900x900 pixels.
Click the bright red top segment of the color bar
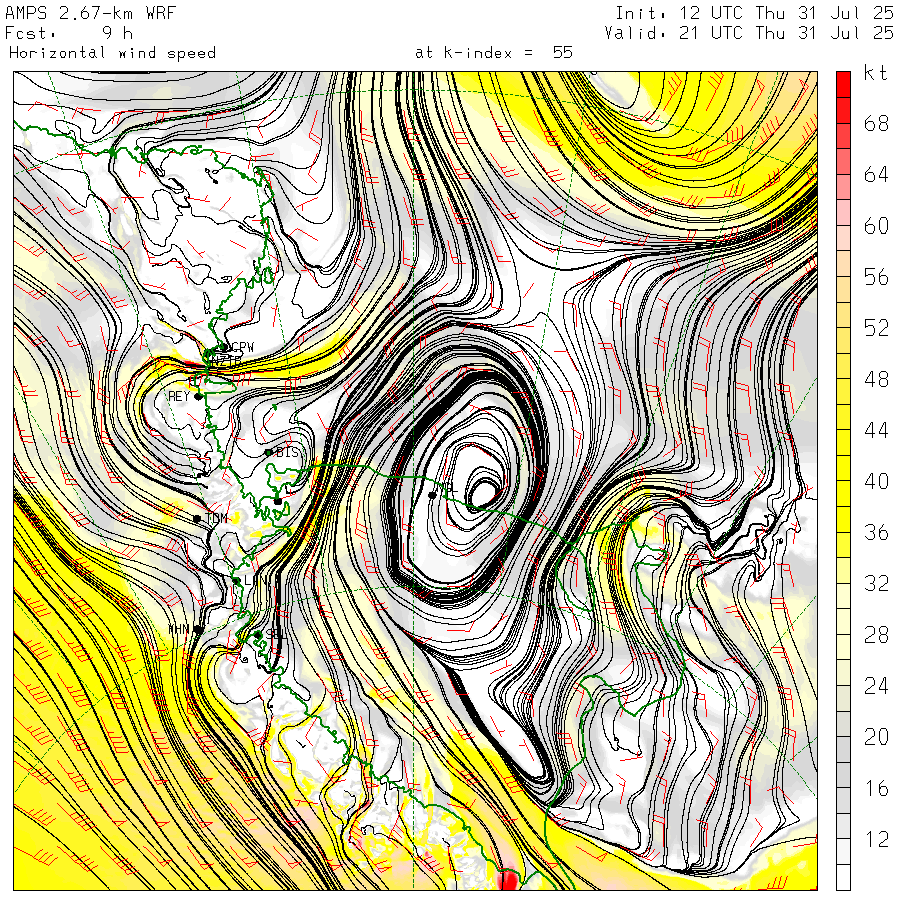(843, 84)
